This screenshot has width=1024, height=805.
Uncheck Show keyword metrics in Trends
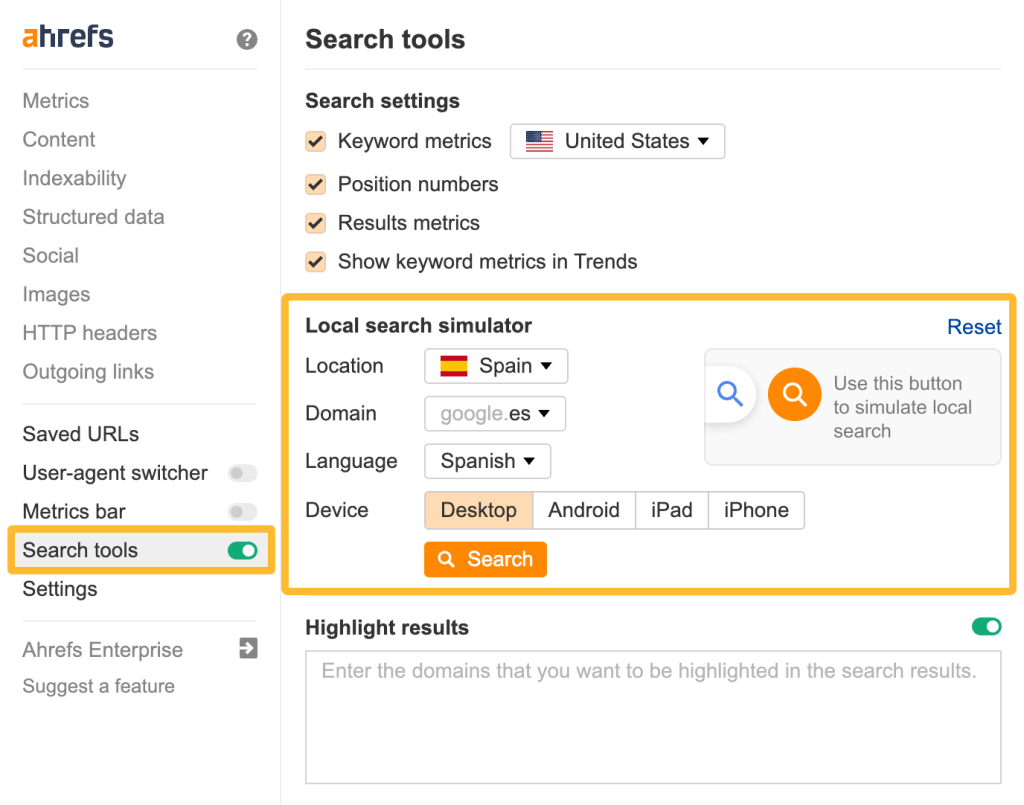point(315,261)
